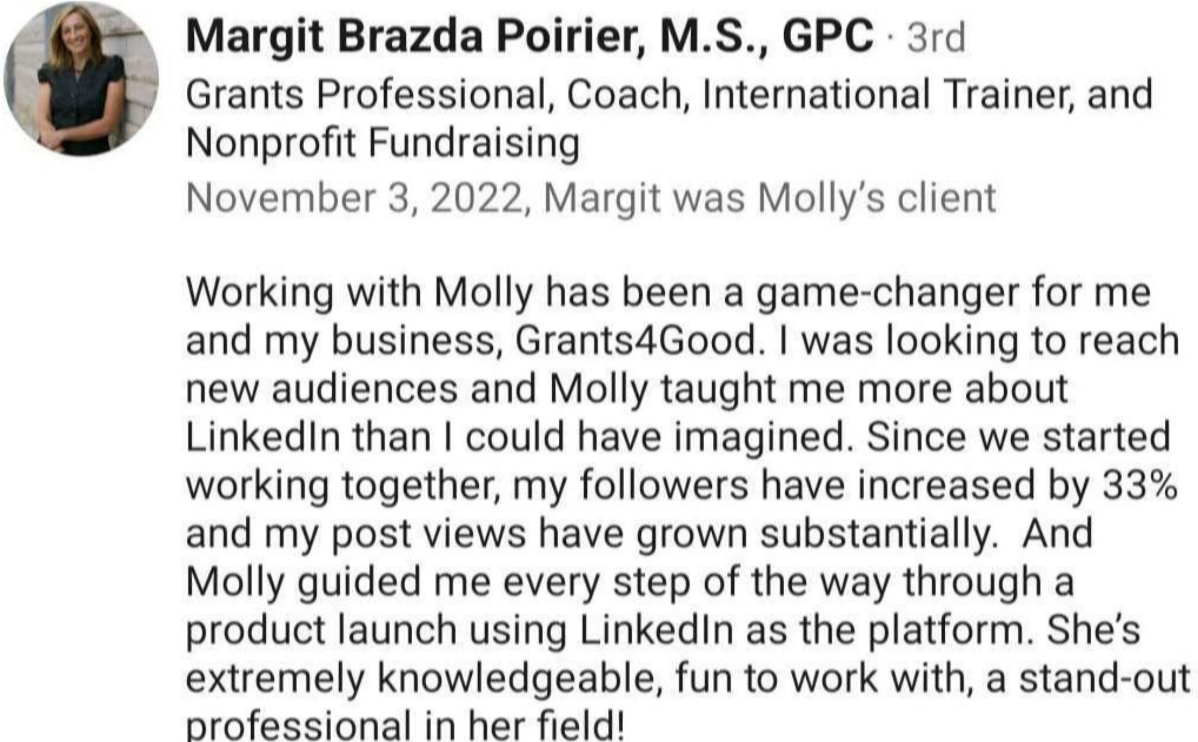This screenshot has height=742, width=1198.
Task: Select the 'Grants Professional, Coach' headline line
Action: pyautogui.click(x=669, y=96)
